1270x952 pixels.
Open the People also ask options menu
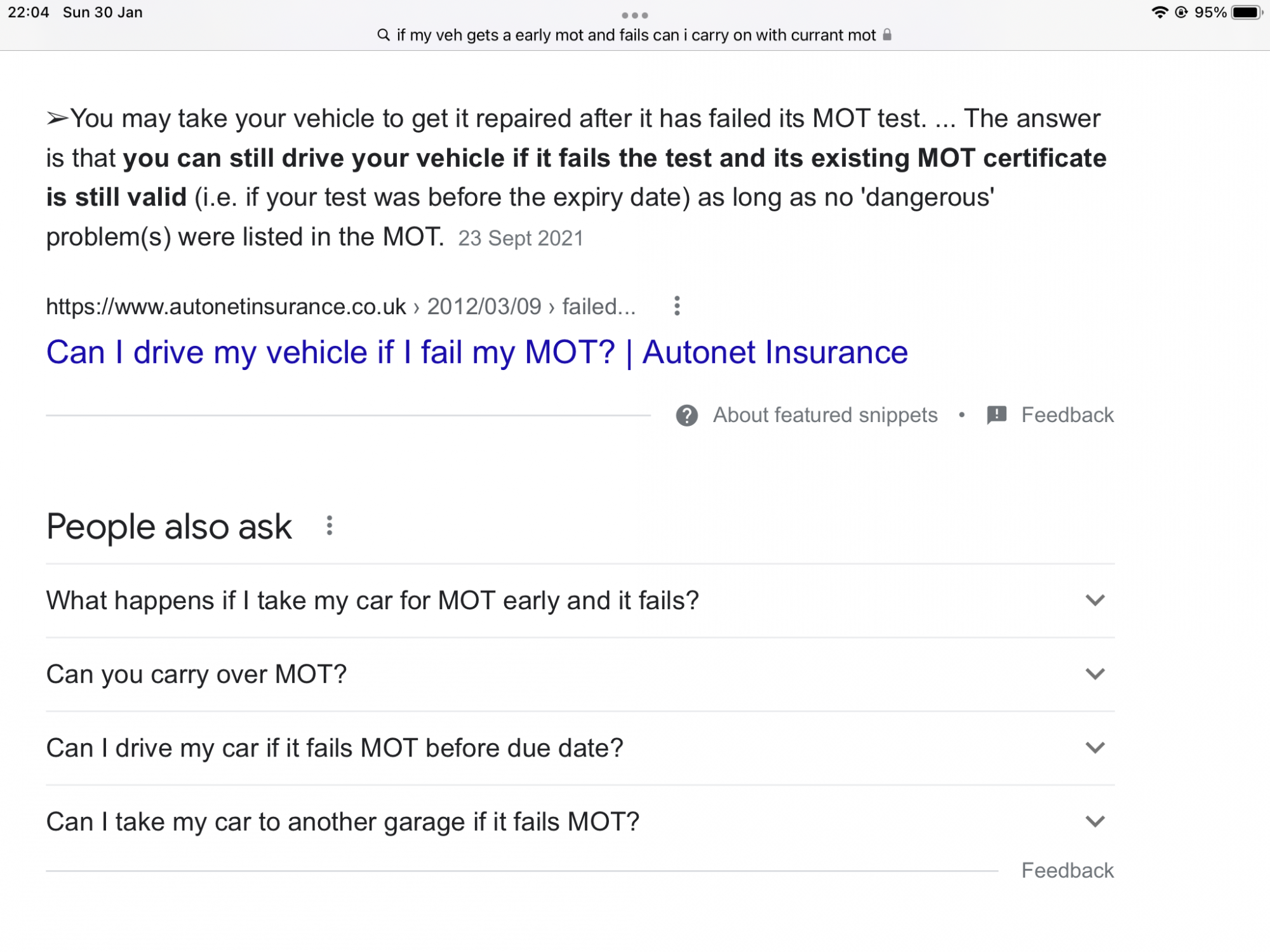pyautogui.click(x=329, y=526)
